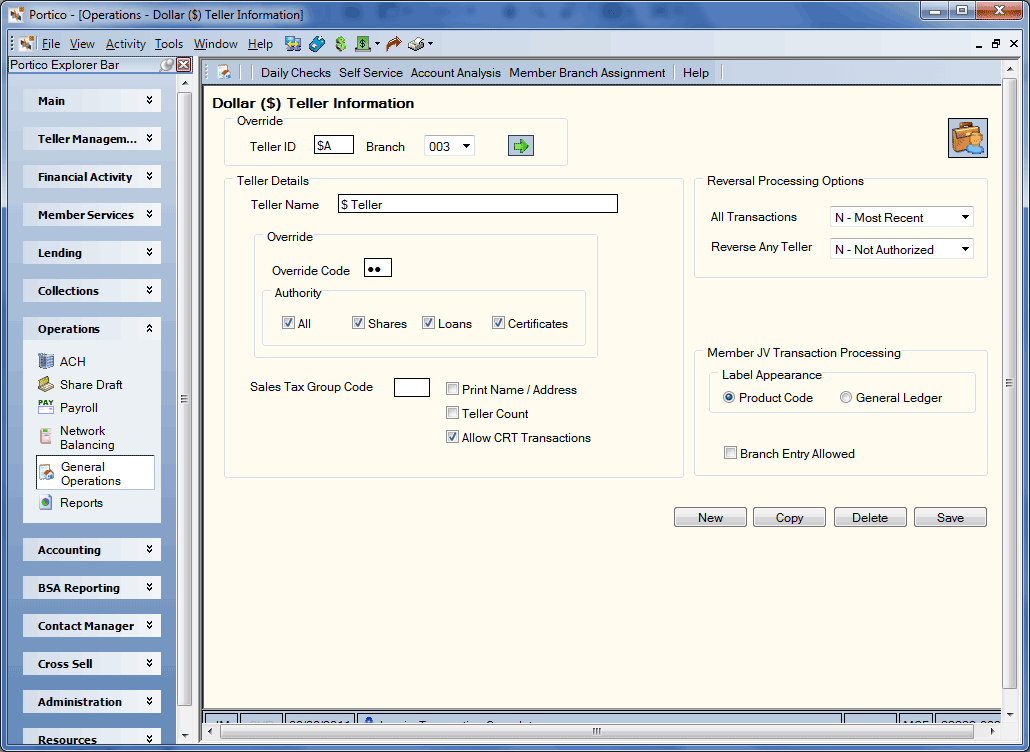Open Account Analysis tab
Screen dimensions: 1030x752
click(x=455, y=73)
